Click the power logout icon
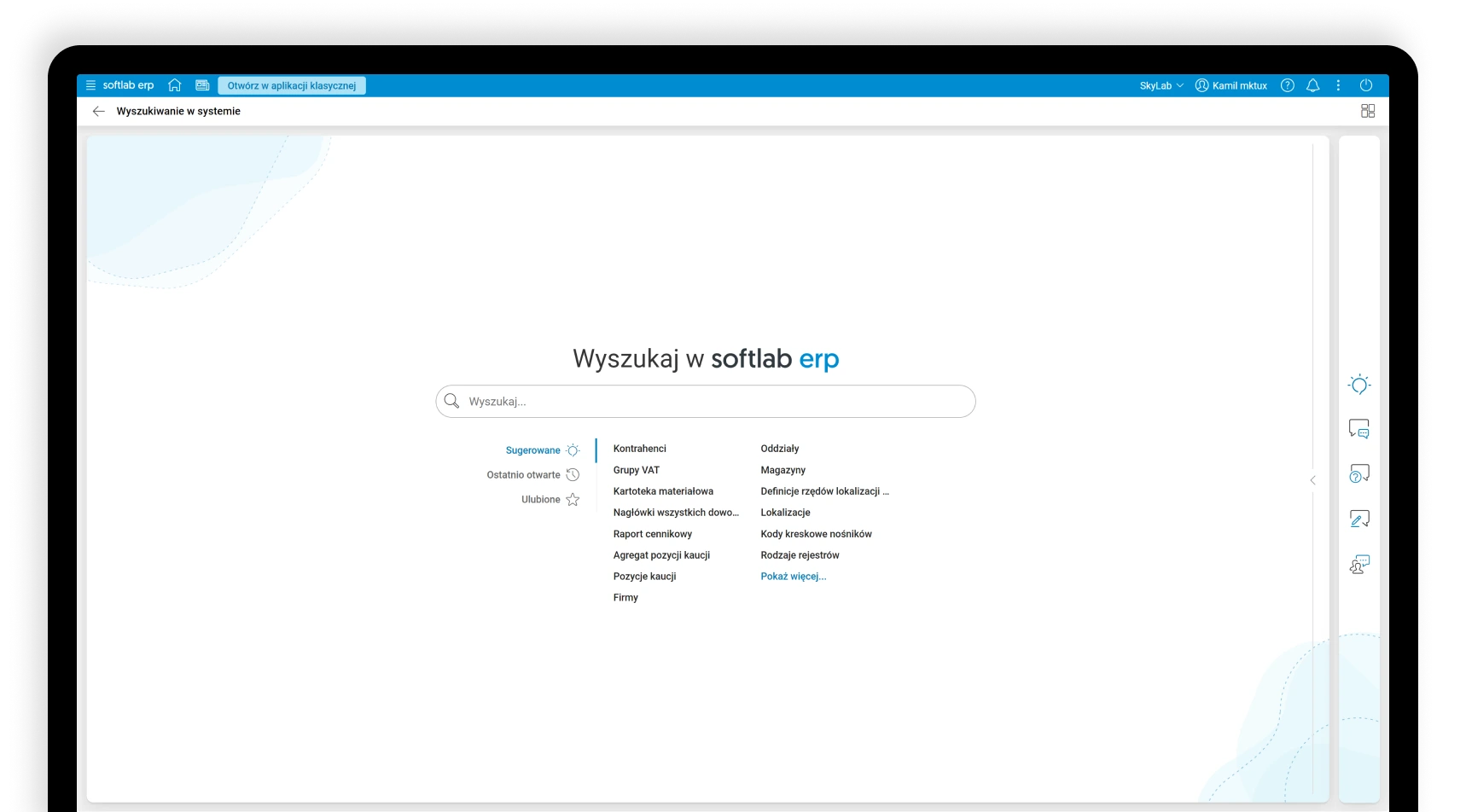Screen dimensions: 1466x812 tap(1366, 85)
